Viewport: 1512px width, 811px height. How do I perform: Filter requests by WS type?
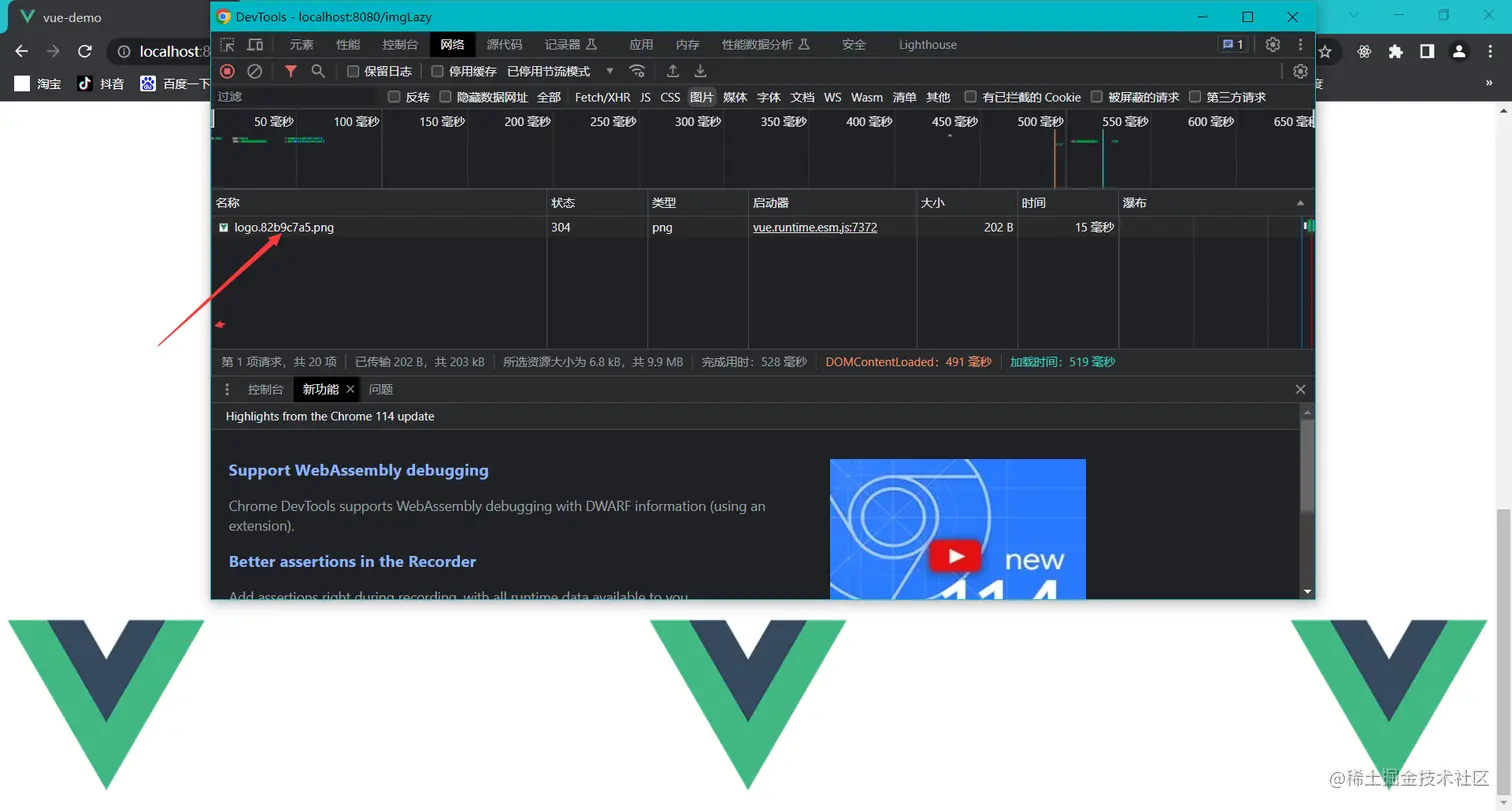[832, 97]
